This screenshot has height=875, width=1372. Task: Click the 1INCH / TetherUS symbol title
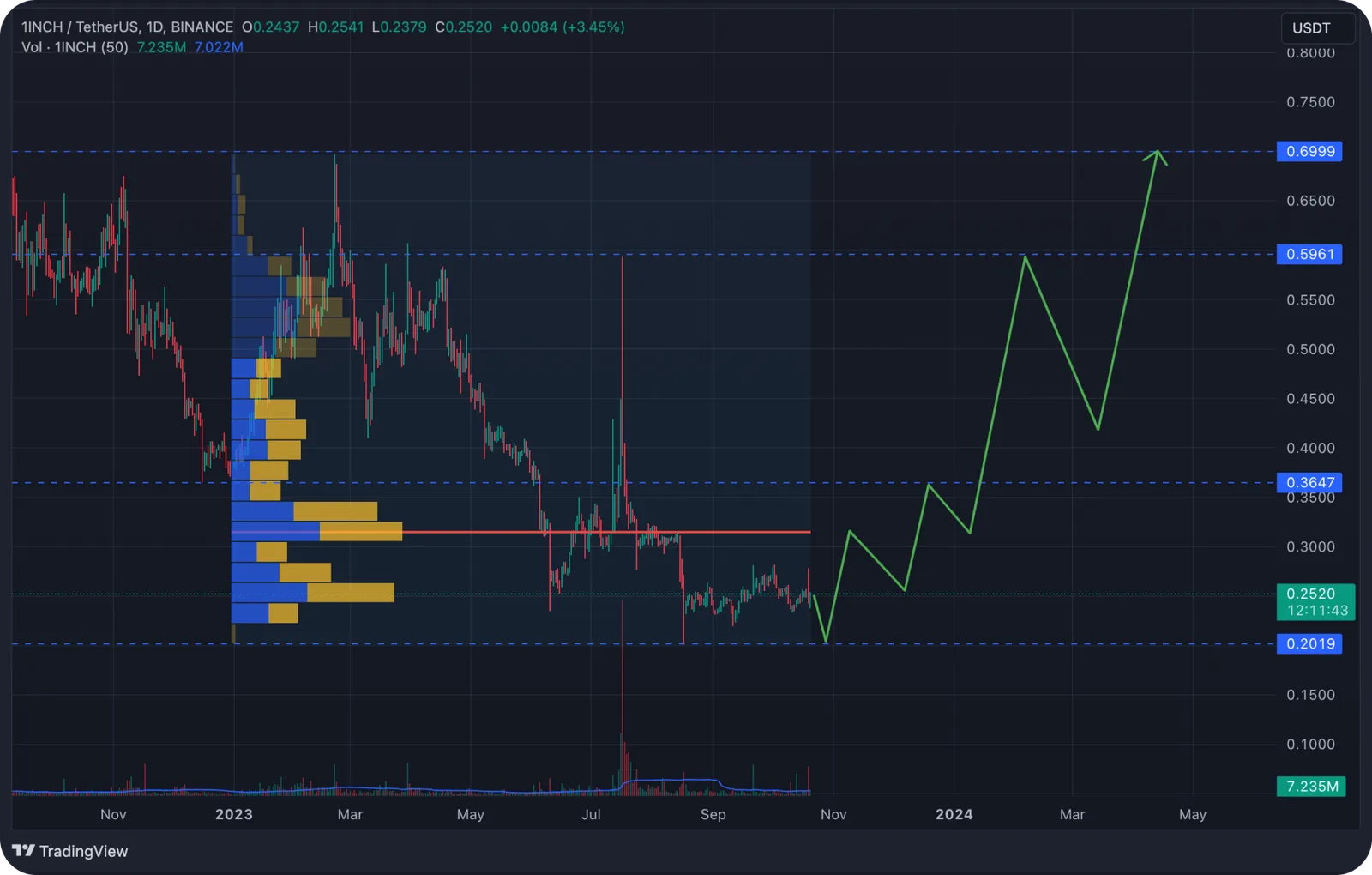point(127,27)
